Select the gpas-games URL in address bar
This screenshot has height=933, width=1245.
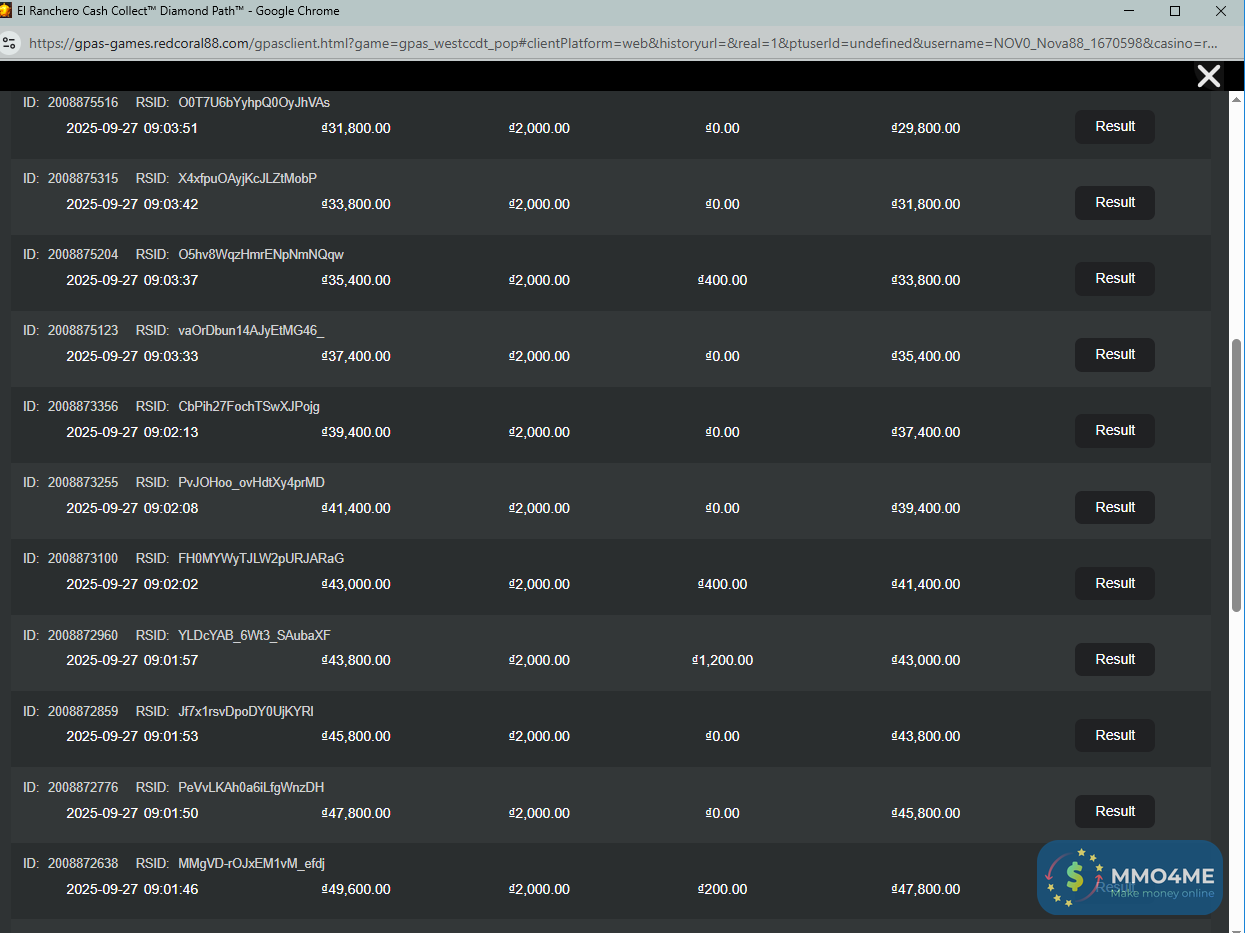coord(623,43)
